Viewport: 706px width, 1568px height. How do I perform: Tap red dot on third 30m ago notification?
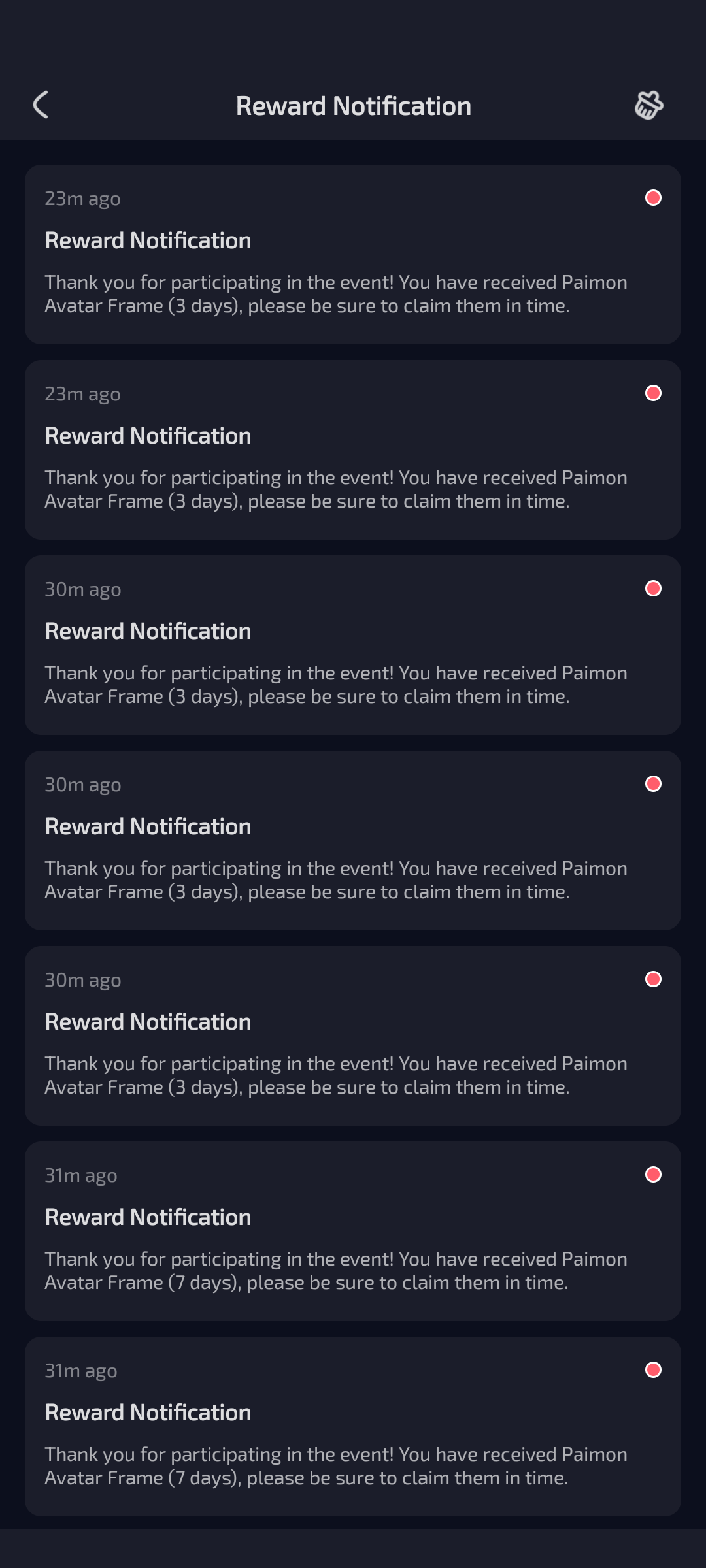(653, 979)
